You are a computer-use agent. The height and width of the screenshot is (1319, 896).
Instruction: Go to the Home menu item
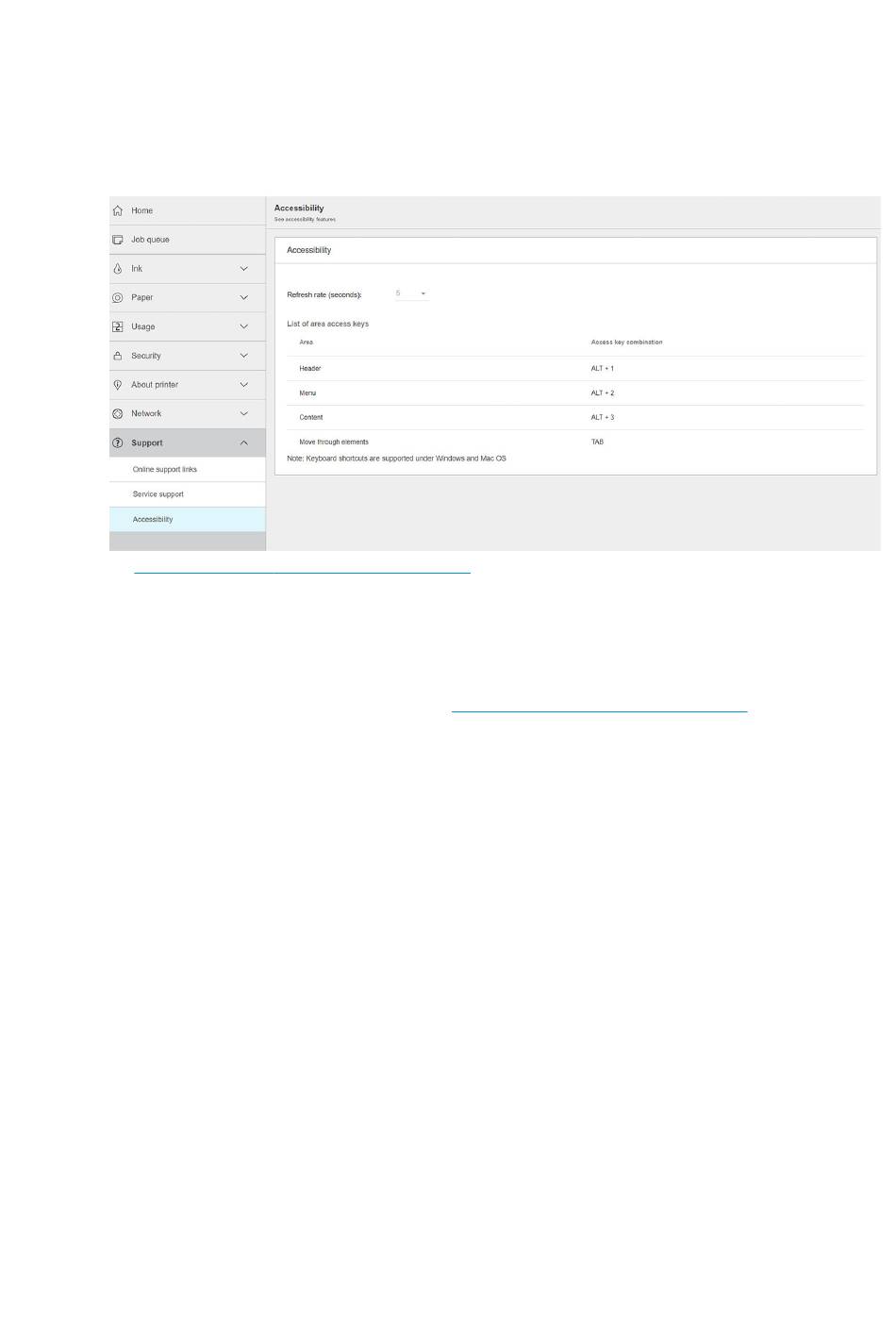pos(187,210)
